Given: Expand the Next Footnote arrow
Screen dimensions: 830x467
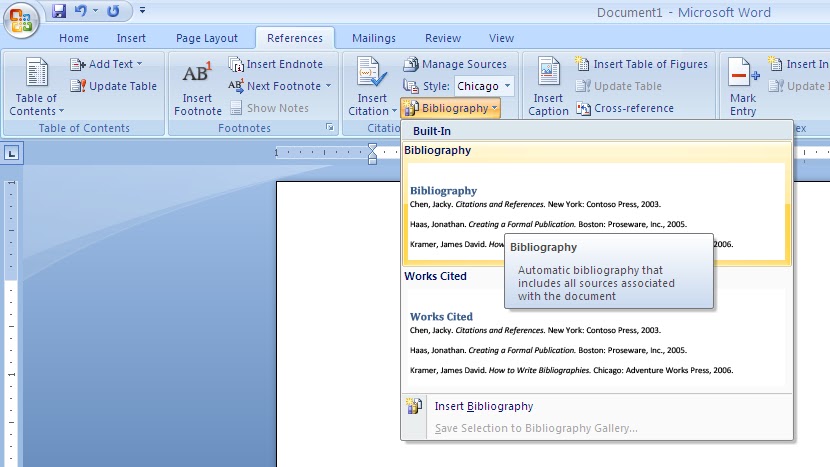Looking at the screenshot, I should pyautogui.click(x=329, y=86).
